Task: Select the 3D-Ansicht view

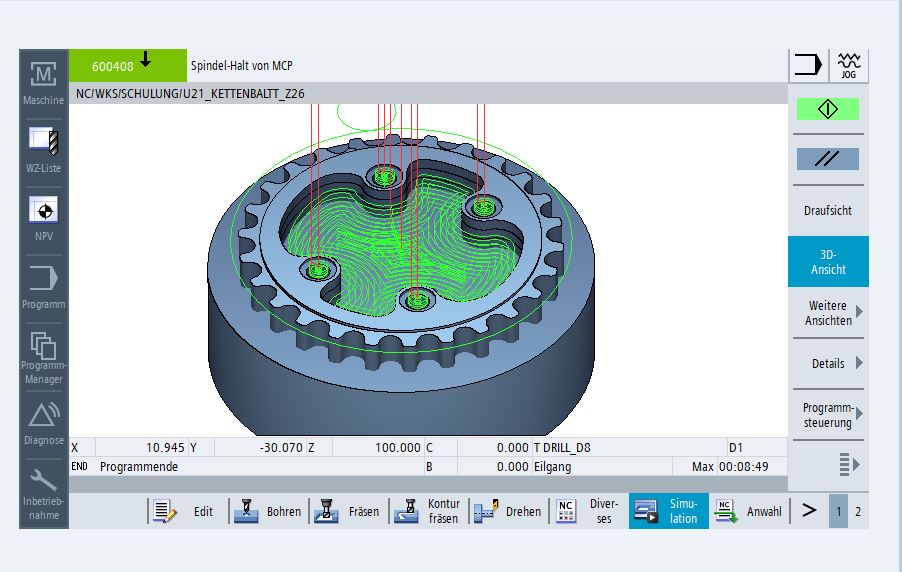Action: [x=827, y=262]
